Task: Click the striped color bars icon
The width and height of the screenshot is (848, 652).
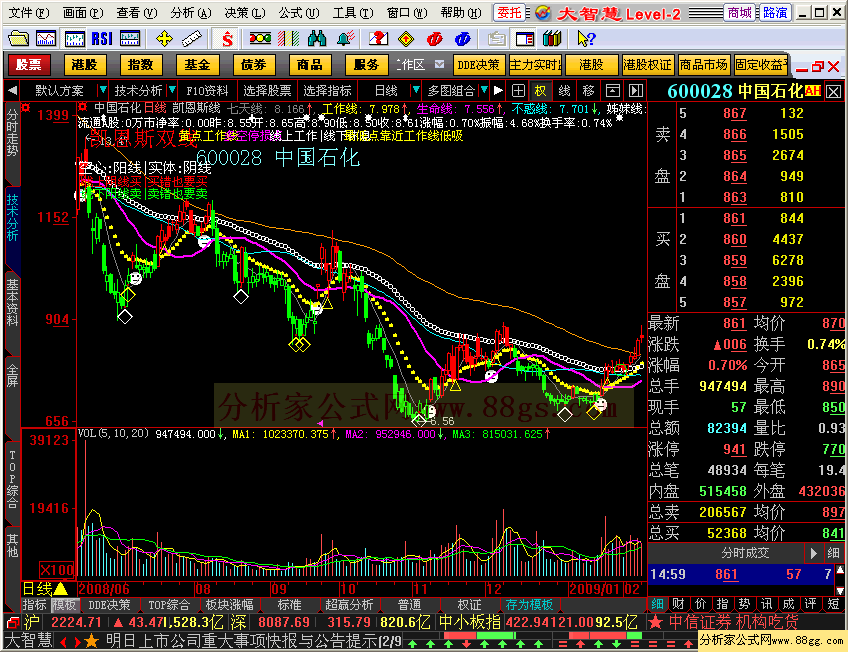Action: click(288, 38)
